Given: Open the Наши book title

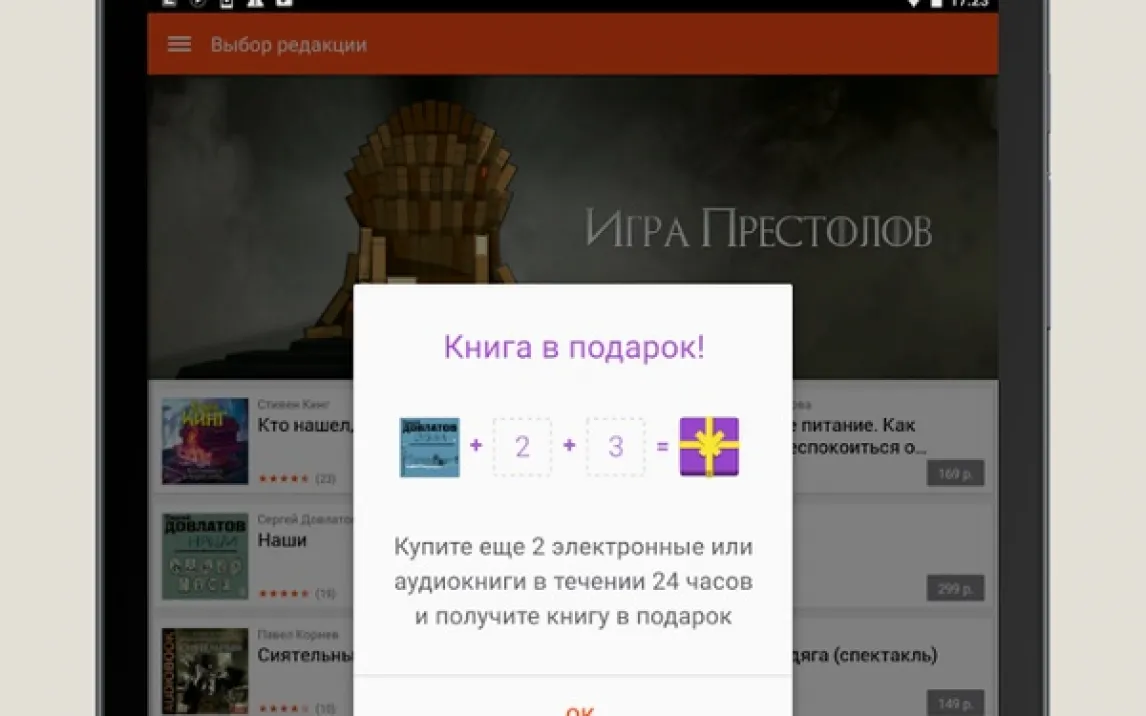Looking at the screenshot, I should [282, 540].
